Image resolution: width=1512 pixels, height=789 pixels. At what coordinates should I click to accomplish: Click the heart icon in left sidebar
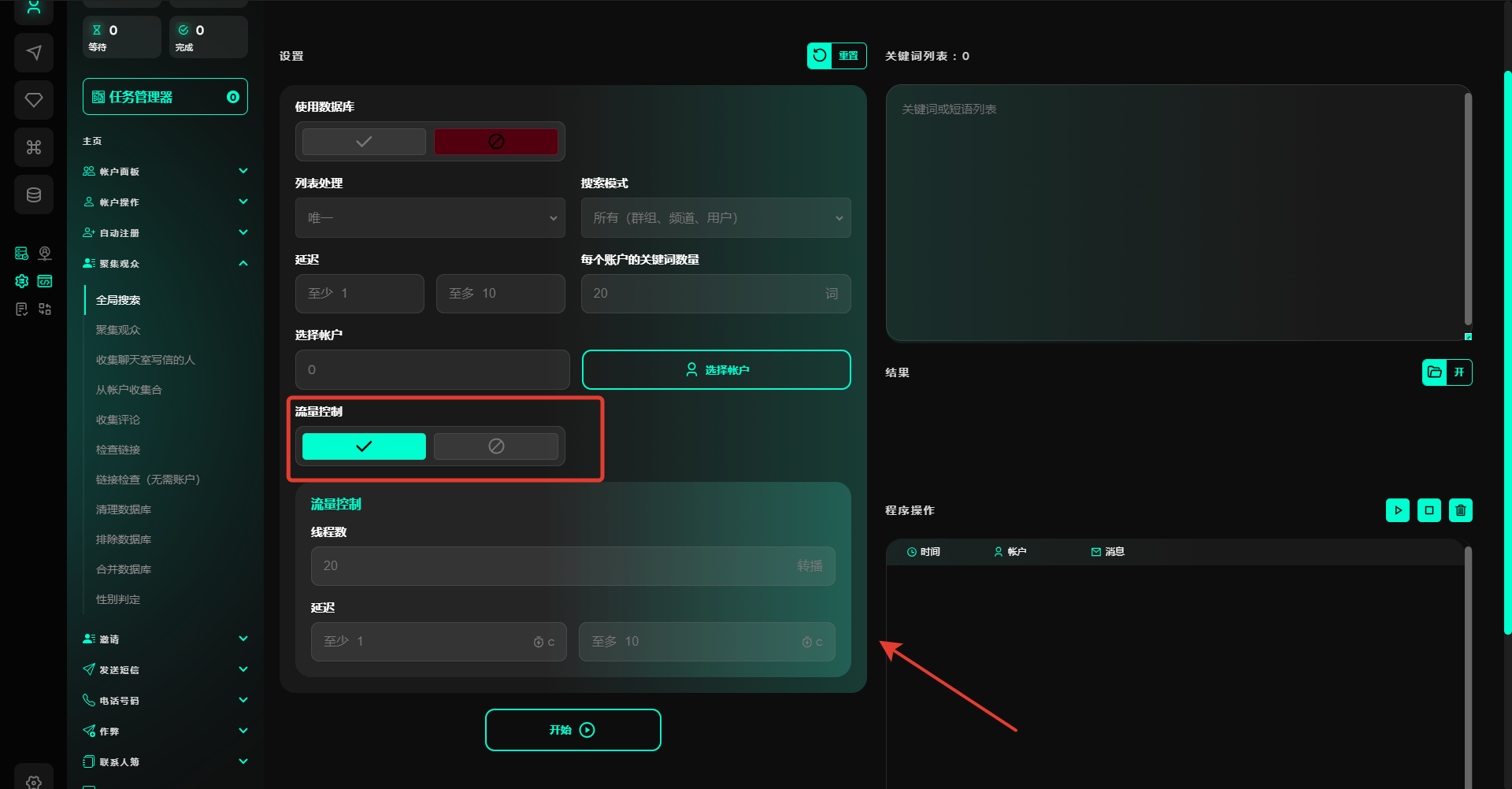tap(34, 100)
